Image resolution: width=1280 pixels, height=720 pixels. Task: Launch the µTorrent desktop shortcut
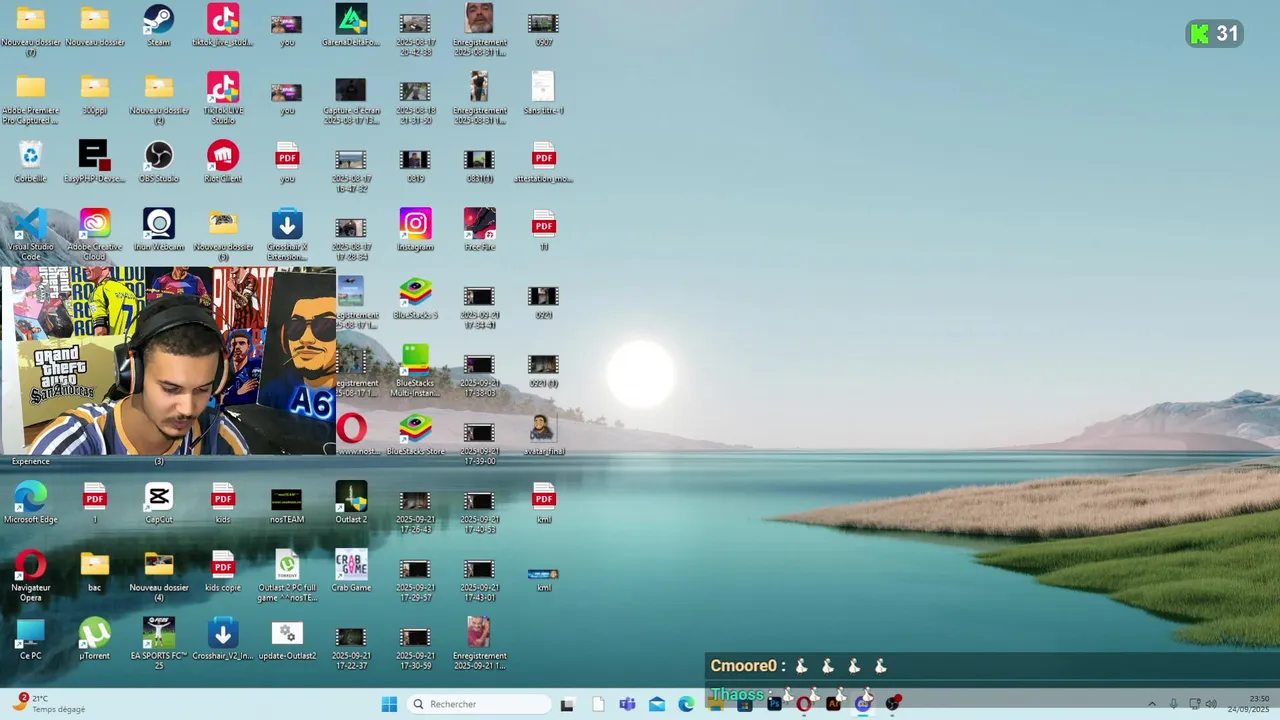[95, 638]
